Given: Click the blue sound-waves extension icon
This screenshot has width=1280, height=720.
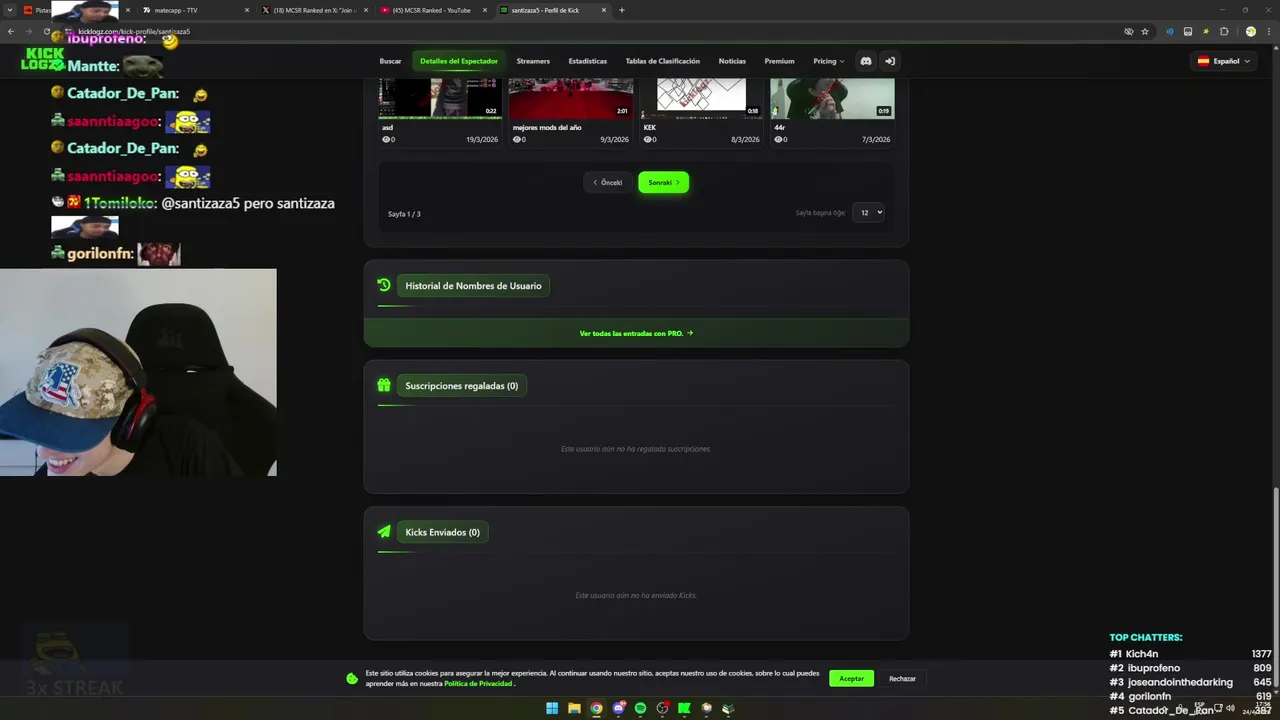Looking at the screenshot, I should [1170, 31].
